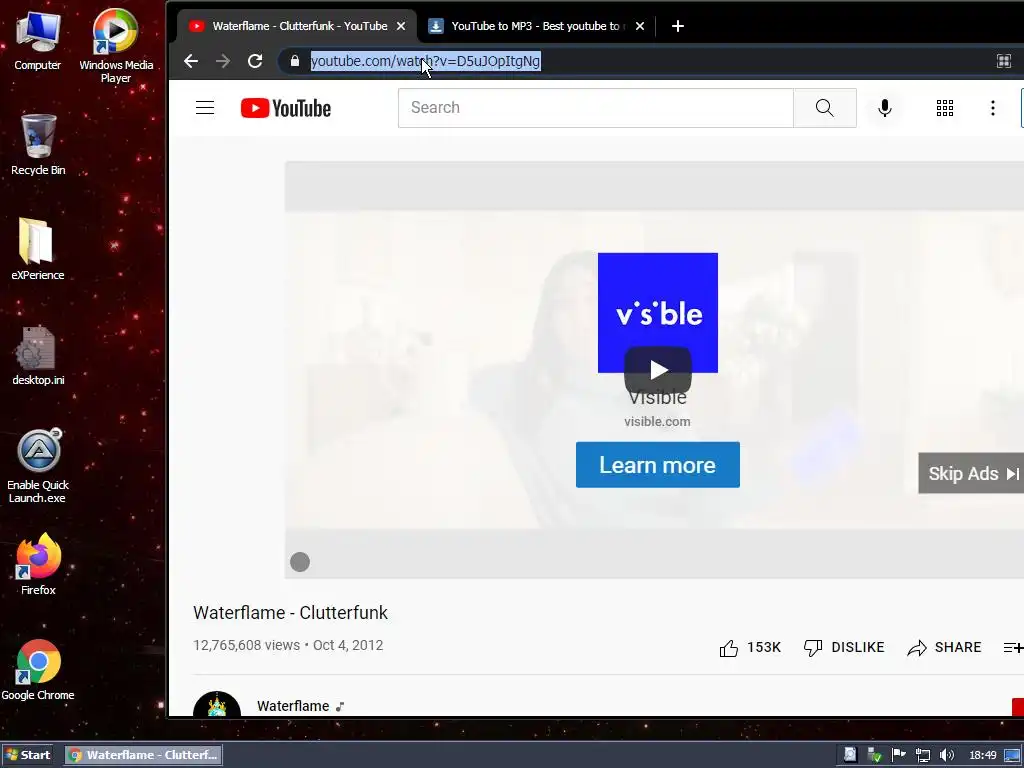
Task: Click the save to playlist icon
Action: 1013,647
